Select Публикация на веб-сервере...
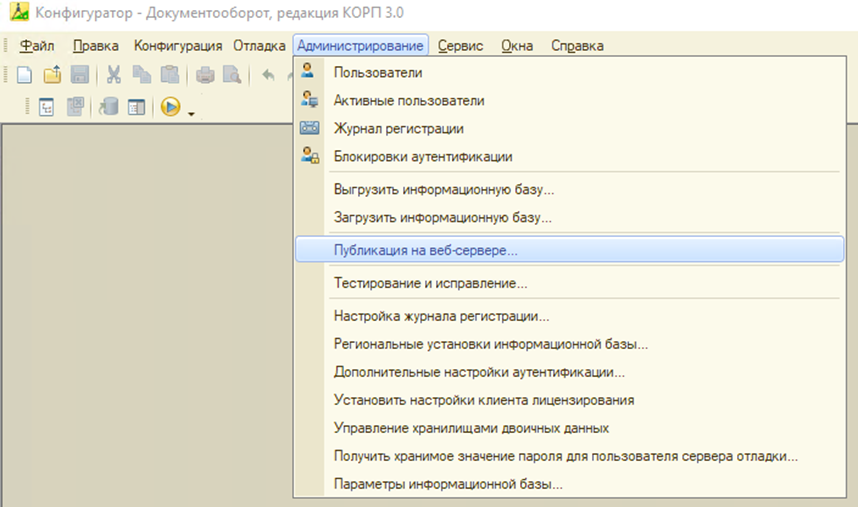The width and height of the screenshot is (858, 507). [570, 250]
